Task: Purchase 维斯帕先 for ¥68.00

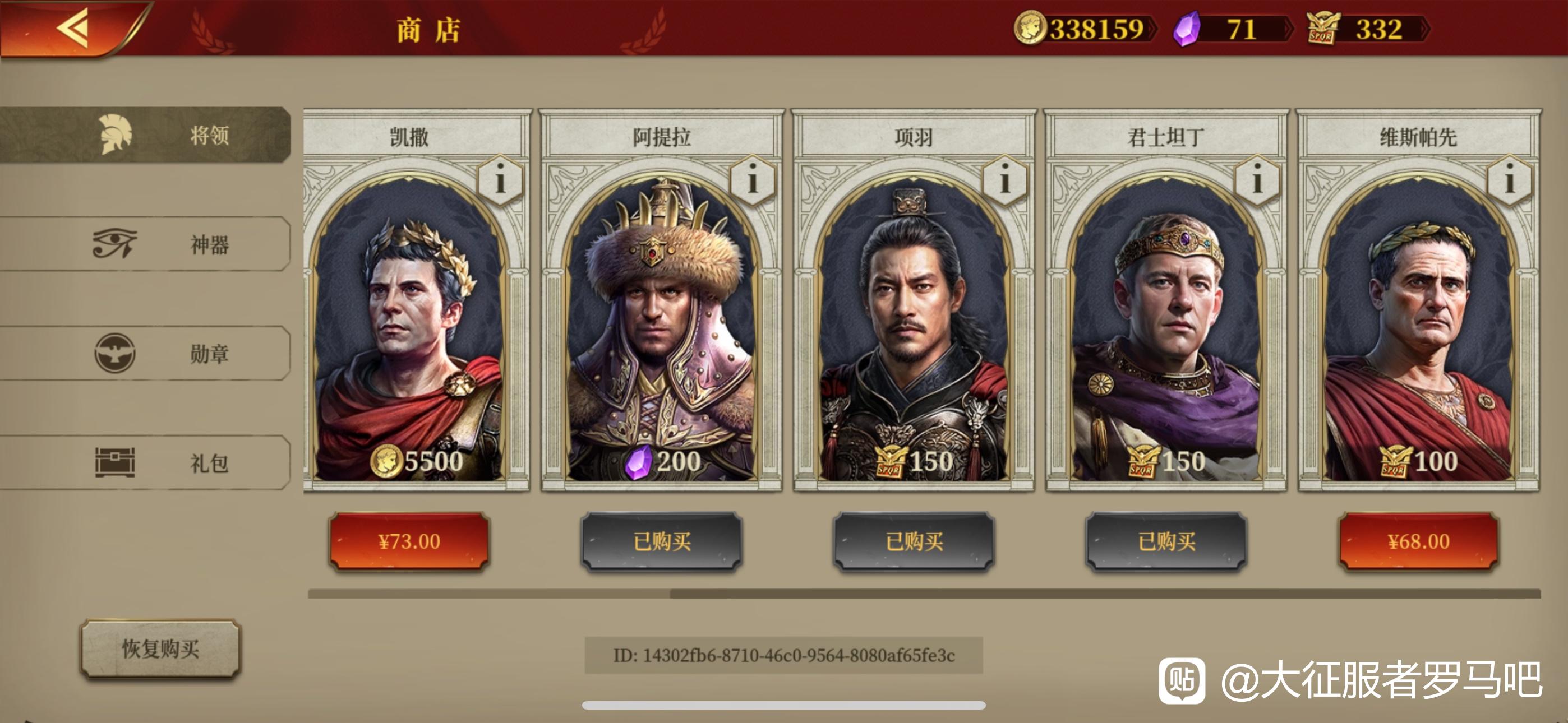Action: click(1418, 541)
